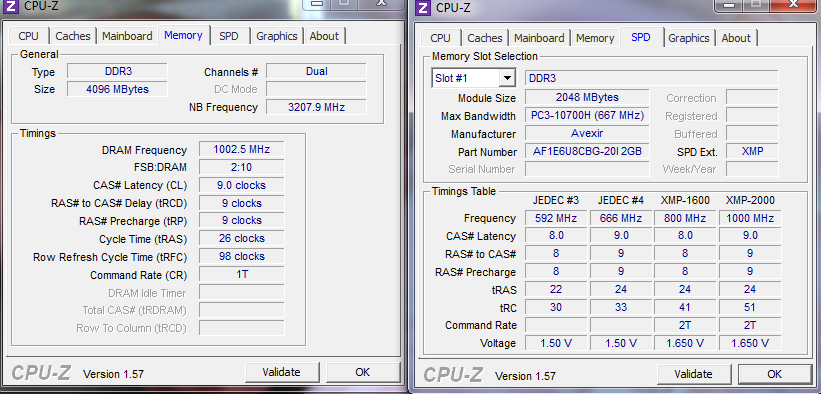
Task: Click the Manufacturer Avexir field
Action: pos(587,133)
